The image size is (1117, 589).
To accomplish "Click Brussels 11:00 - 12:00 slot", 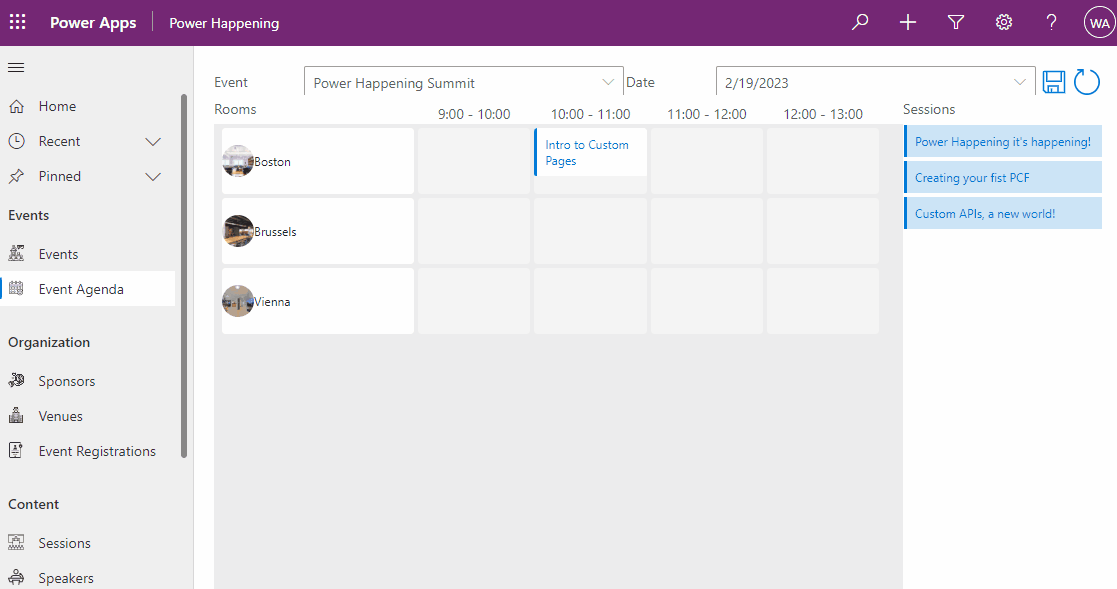I will pyautogui.click(x=707, y=231).
